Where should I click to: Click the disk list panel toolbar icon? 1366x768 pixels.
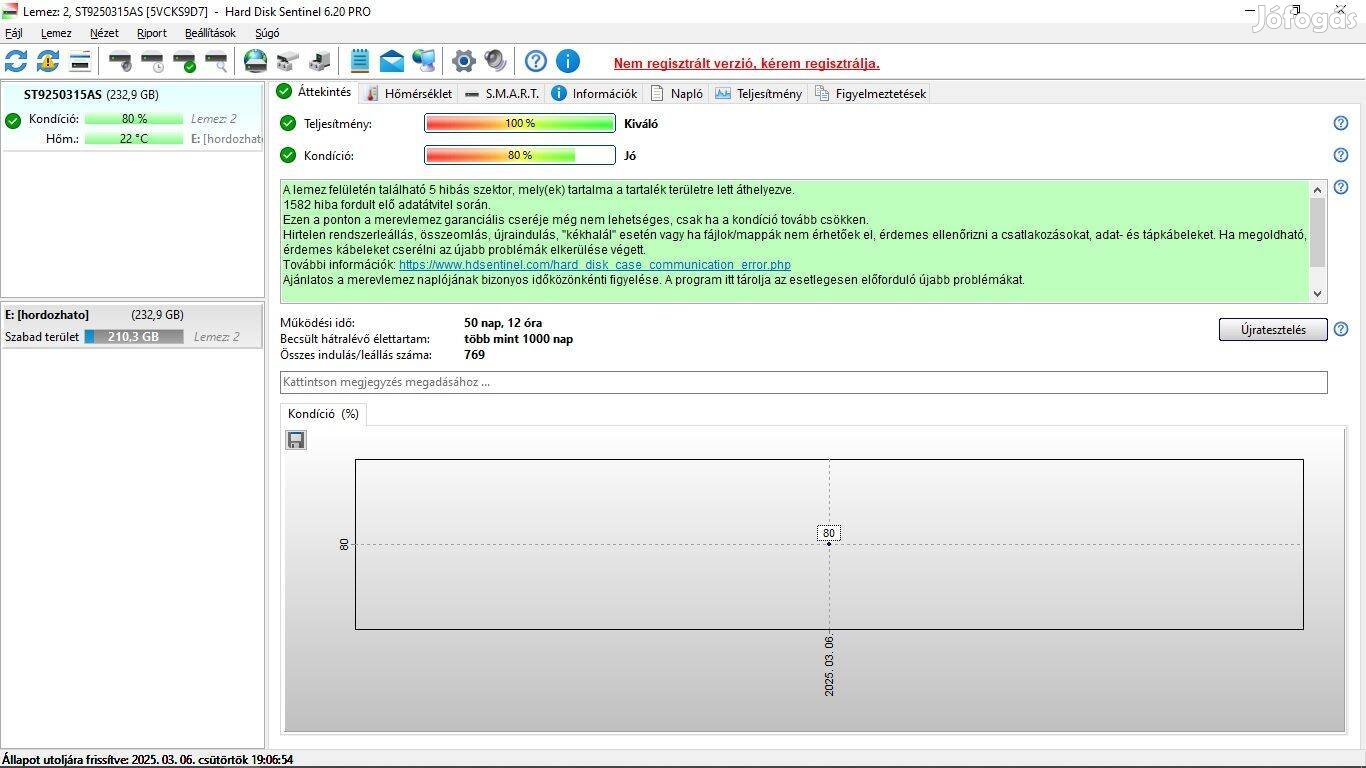80,61
